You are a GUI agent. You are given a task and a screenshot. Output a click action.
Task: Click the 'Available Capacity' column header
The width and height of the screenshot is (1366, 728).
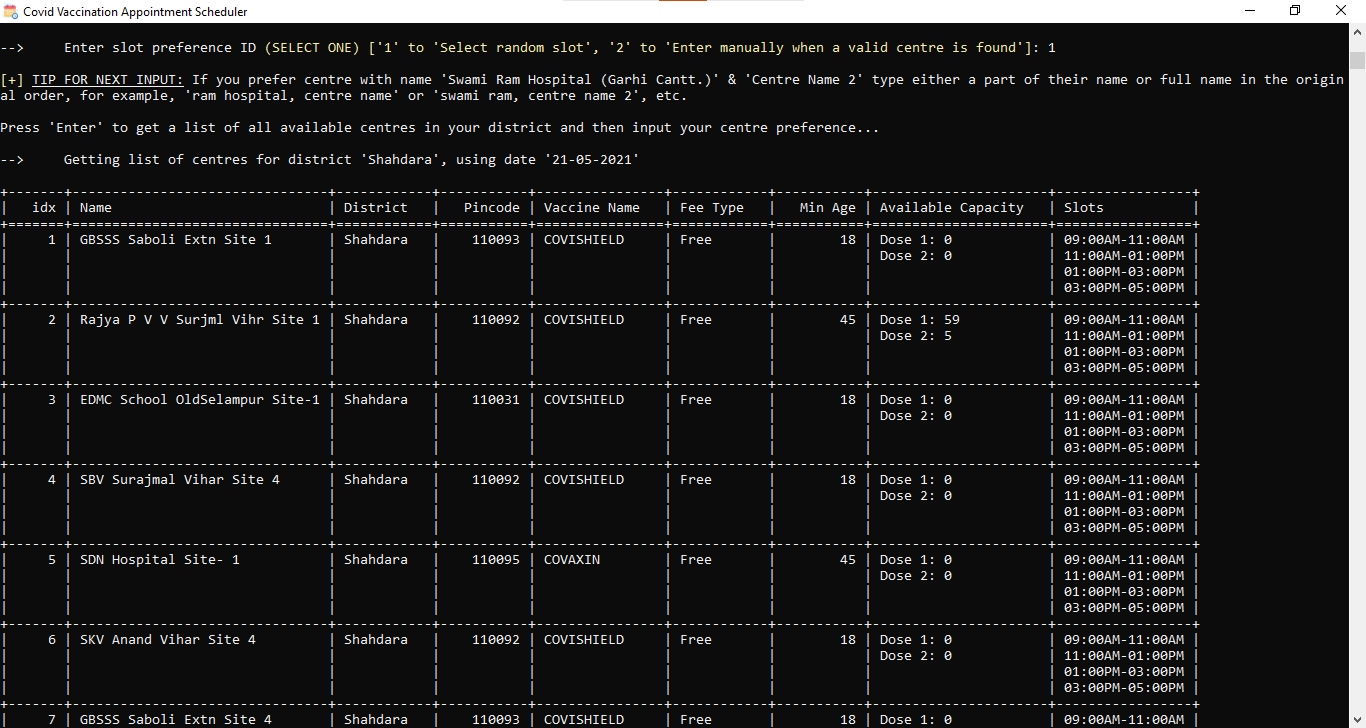coord(952,208)
